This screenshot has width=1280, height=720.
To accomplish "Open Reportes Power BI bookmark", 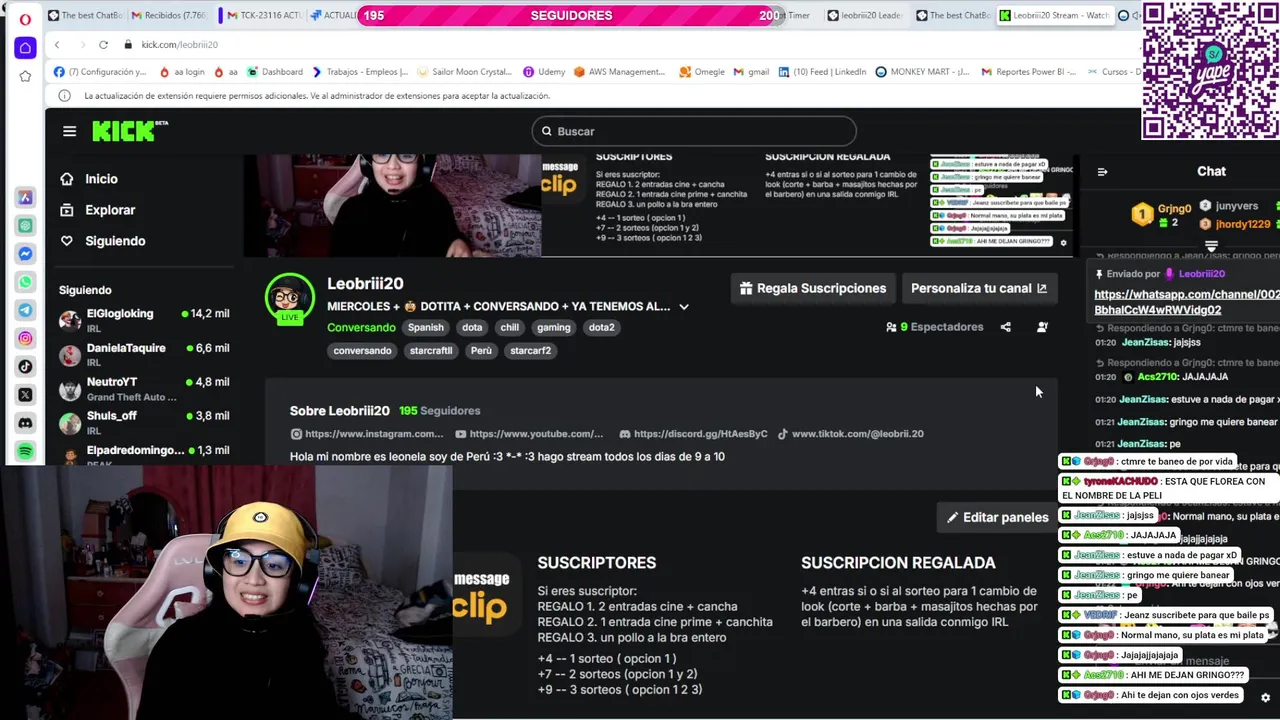I will (x=1029, y=72).
